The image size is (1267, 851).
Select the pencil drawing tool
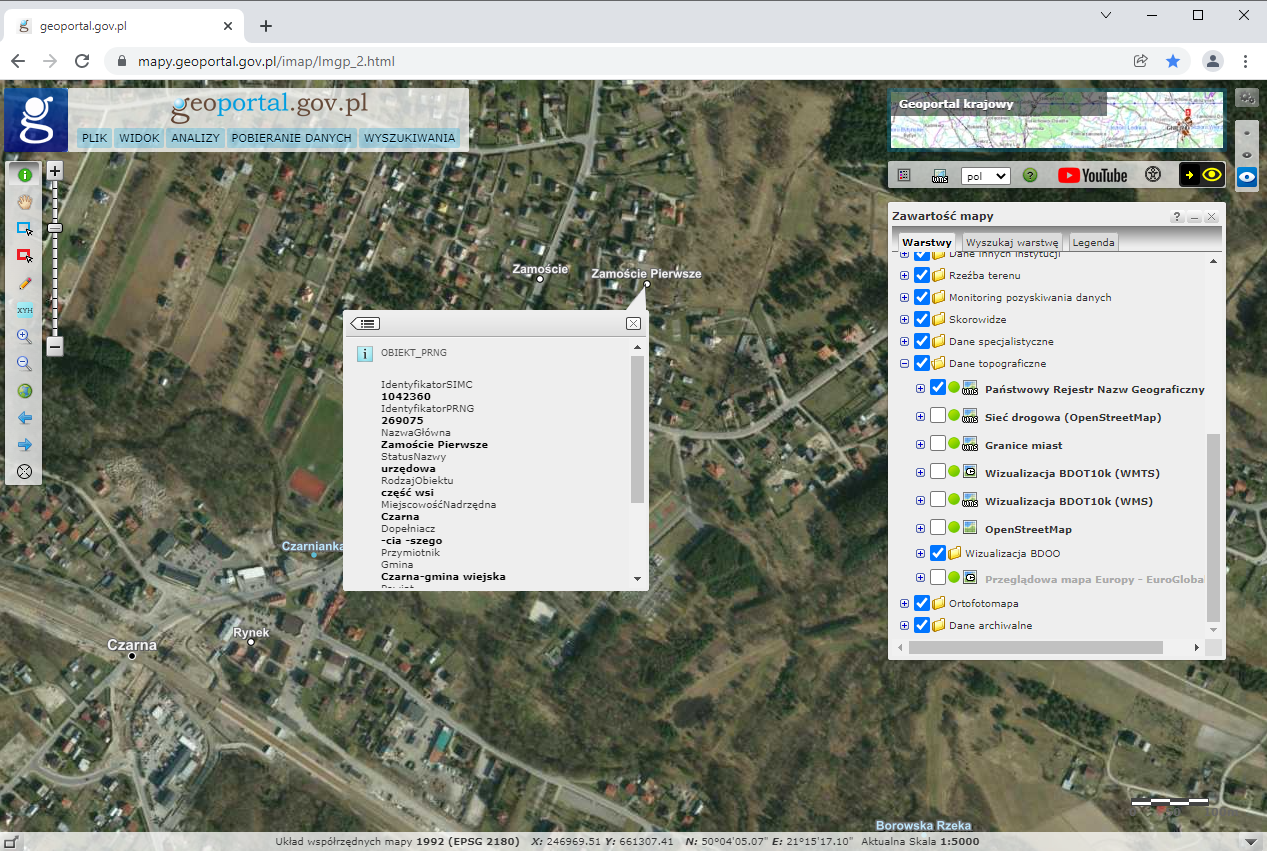tap(25, 283)
